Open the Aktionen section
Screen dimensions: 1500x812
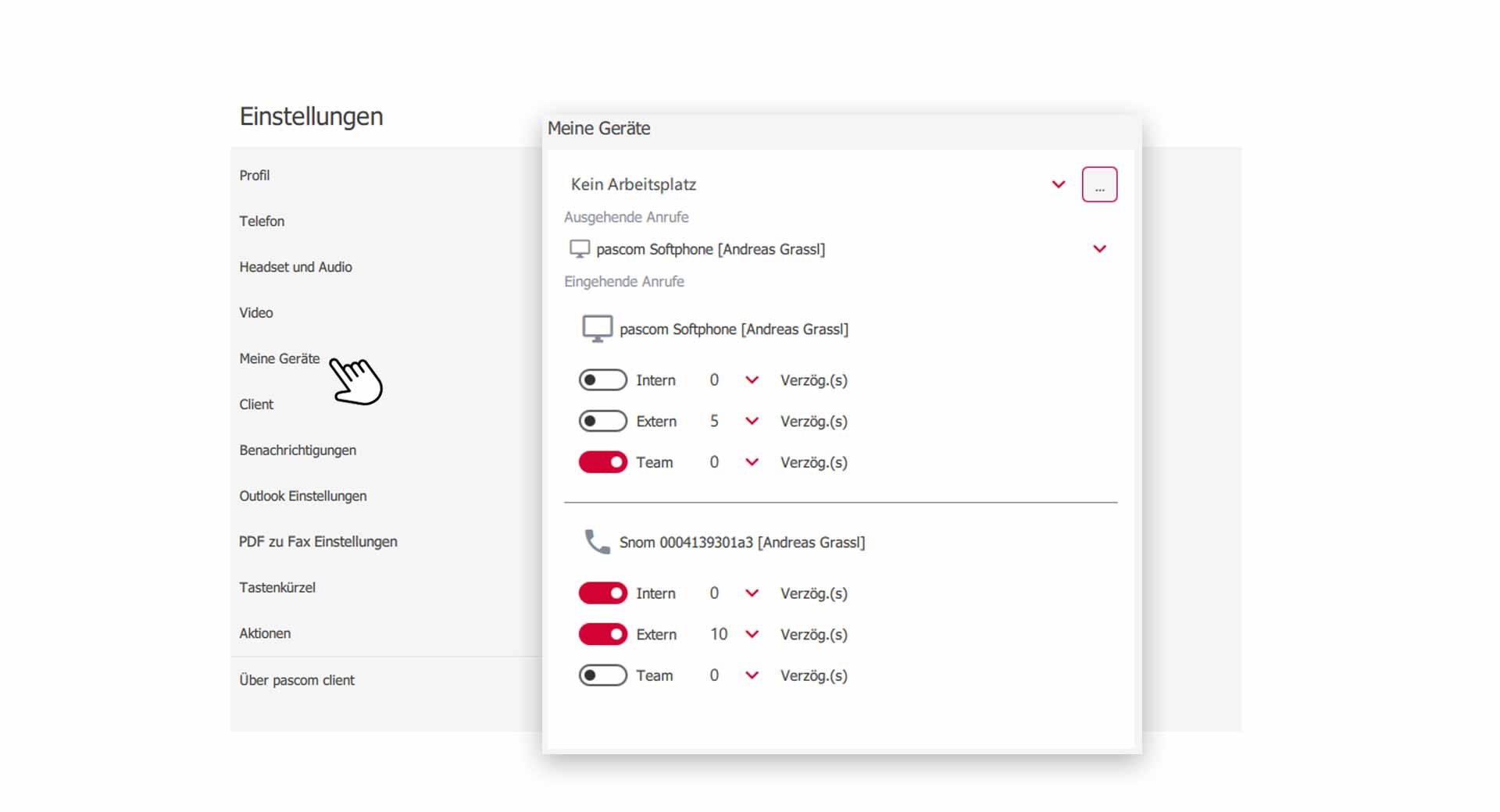(x=265, y=633)
